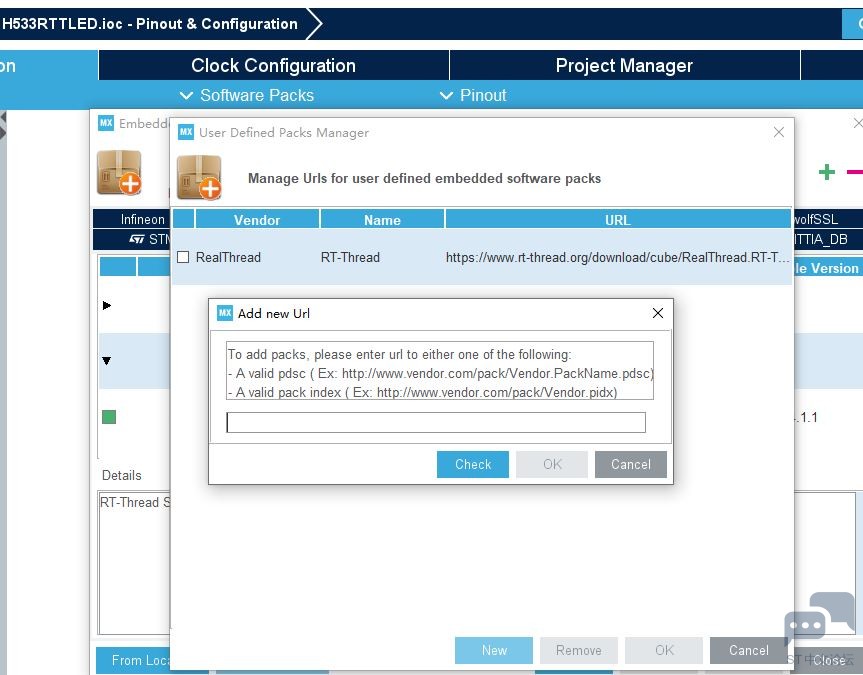Tick the RealThread row checkbox
Viewport: 863px width, 675px height.
[183, 257]
